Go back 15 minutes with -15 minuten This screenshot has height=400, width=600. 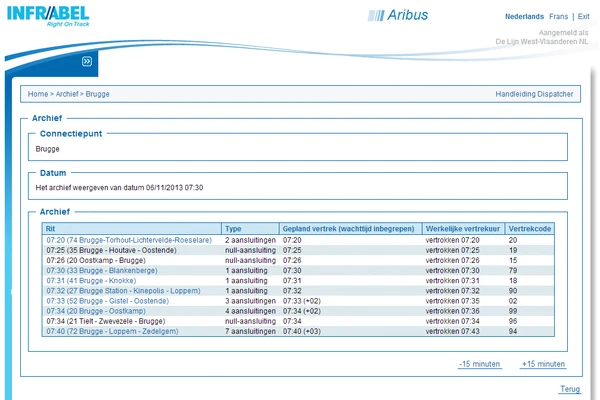480,364
